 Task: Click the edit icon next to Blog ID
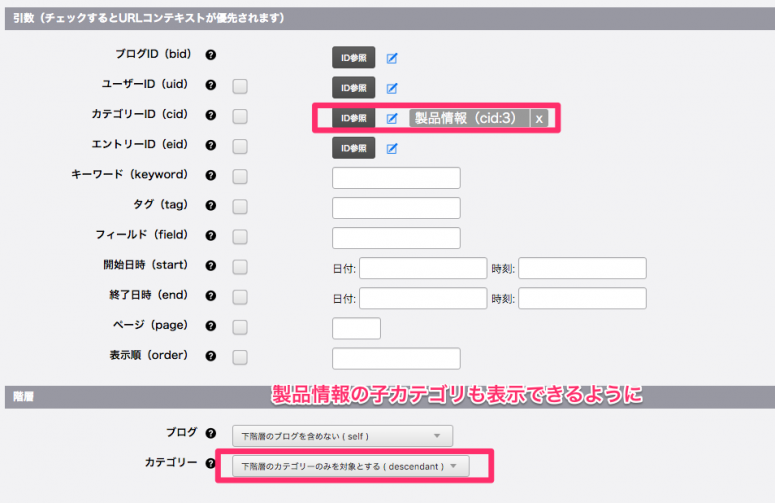coord(392,58)
